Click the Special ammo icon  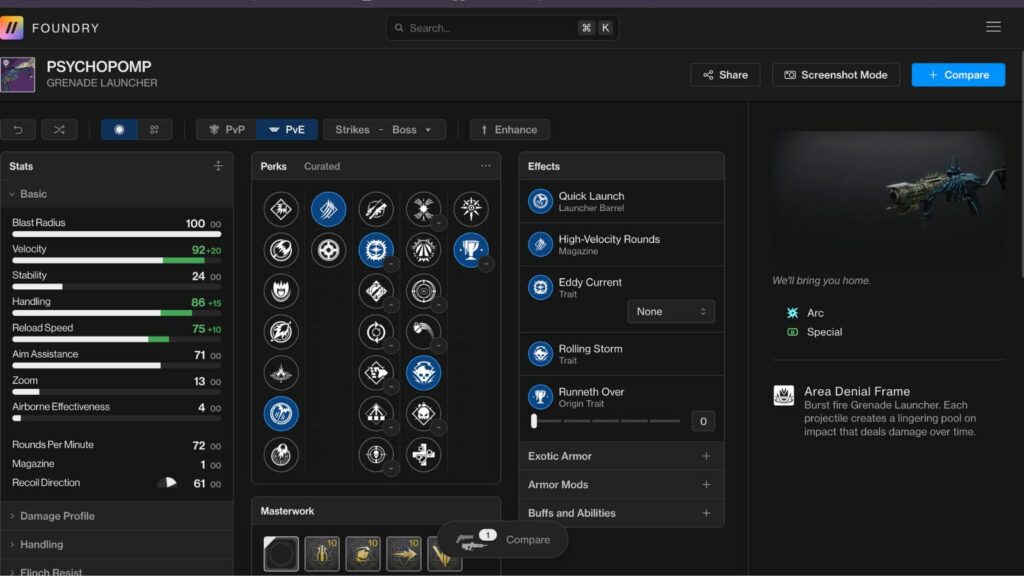pos(792,332)
